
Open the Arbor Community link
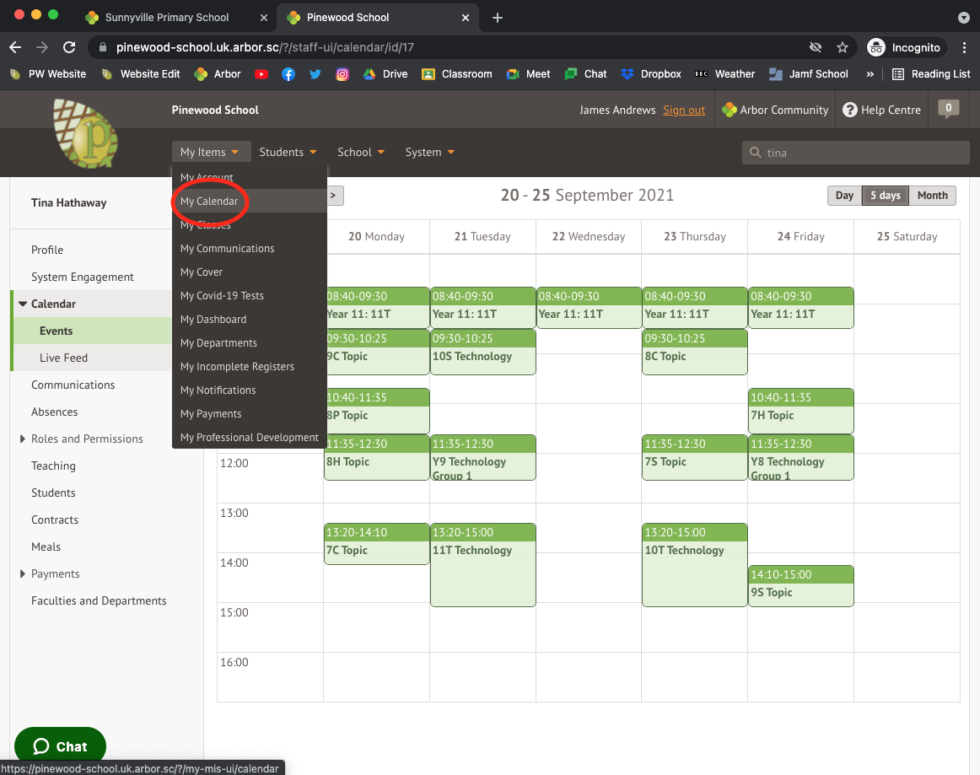(x=775, y=110)
